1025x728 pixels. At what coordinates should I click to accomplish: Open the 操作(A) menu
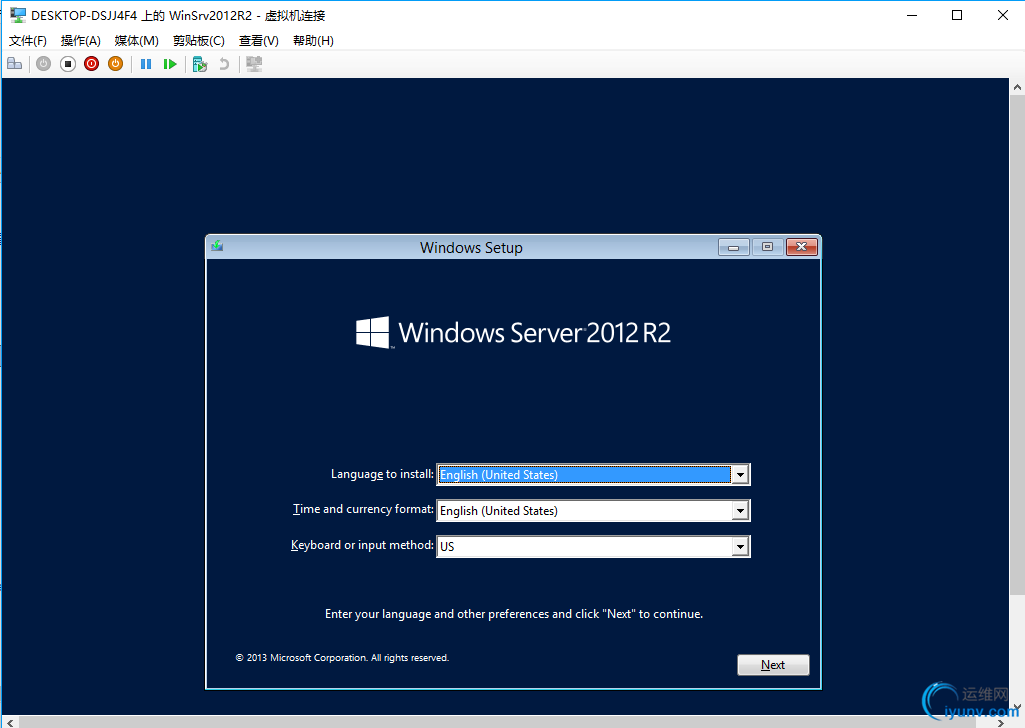click(80, 41)
